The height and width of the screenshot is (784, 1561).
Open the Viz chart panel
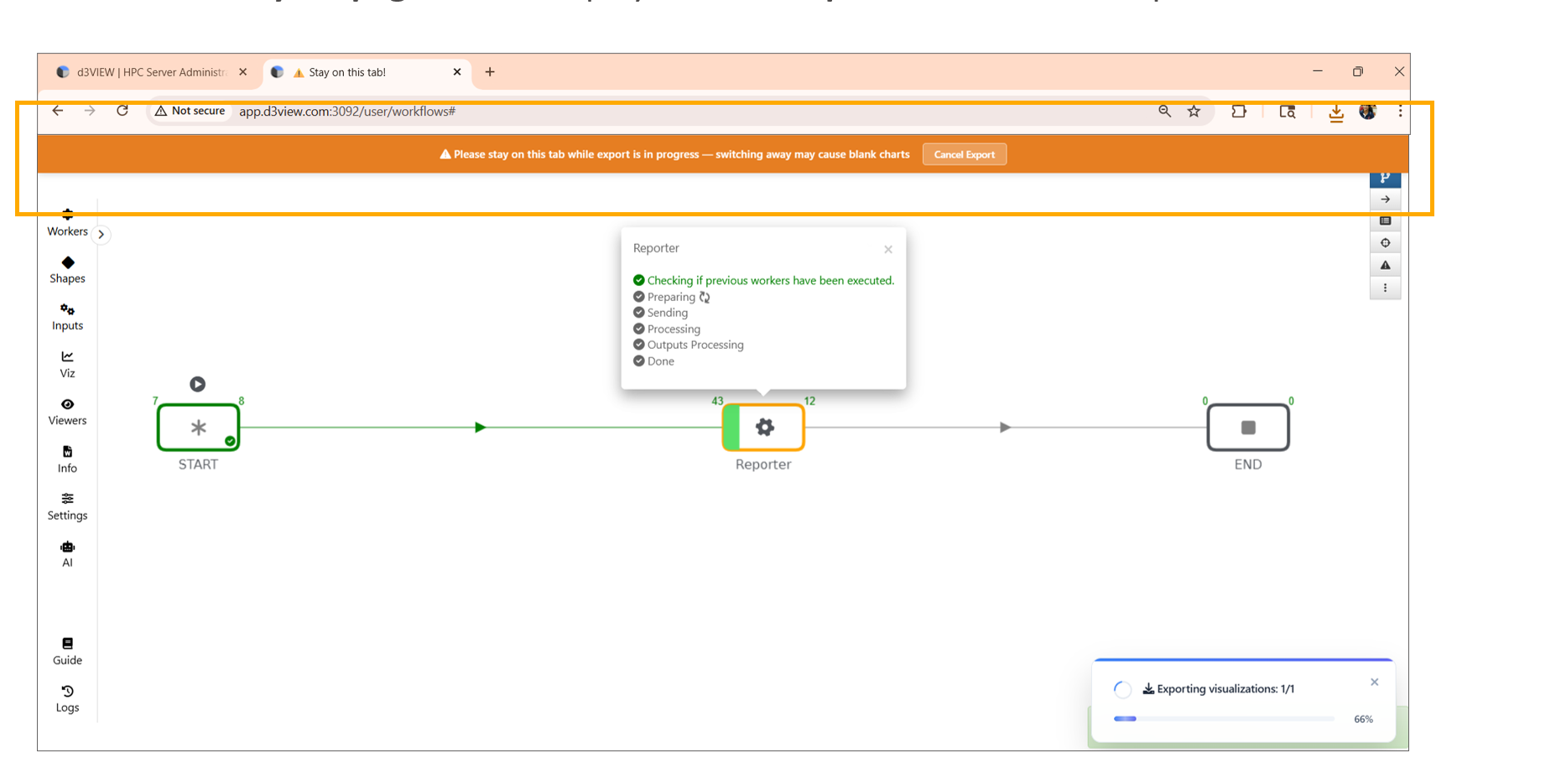coord(67,364)
